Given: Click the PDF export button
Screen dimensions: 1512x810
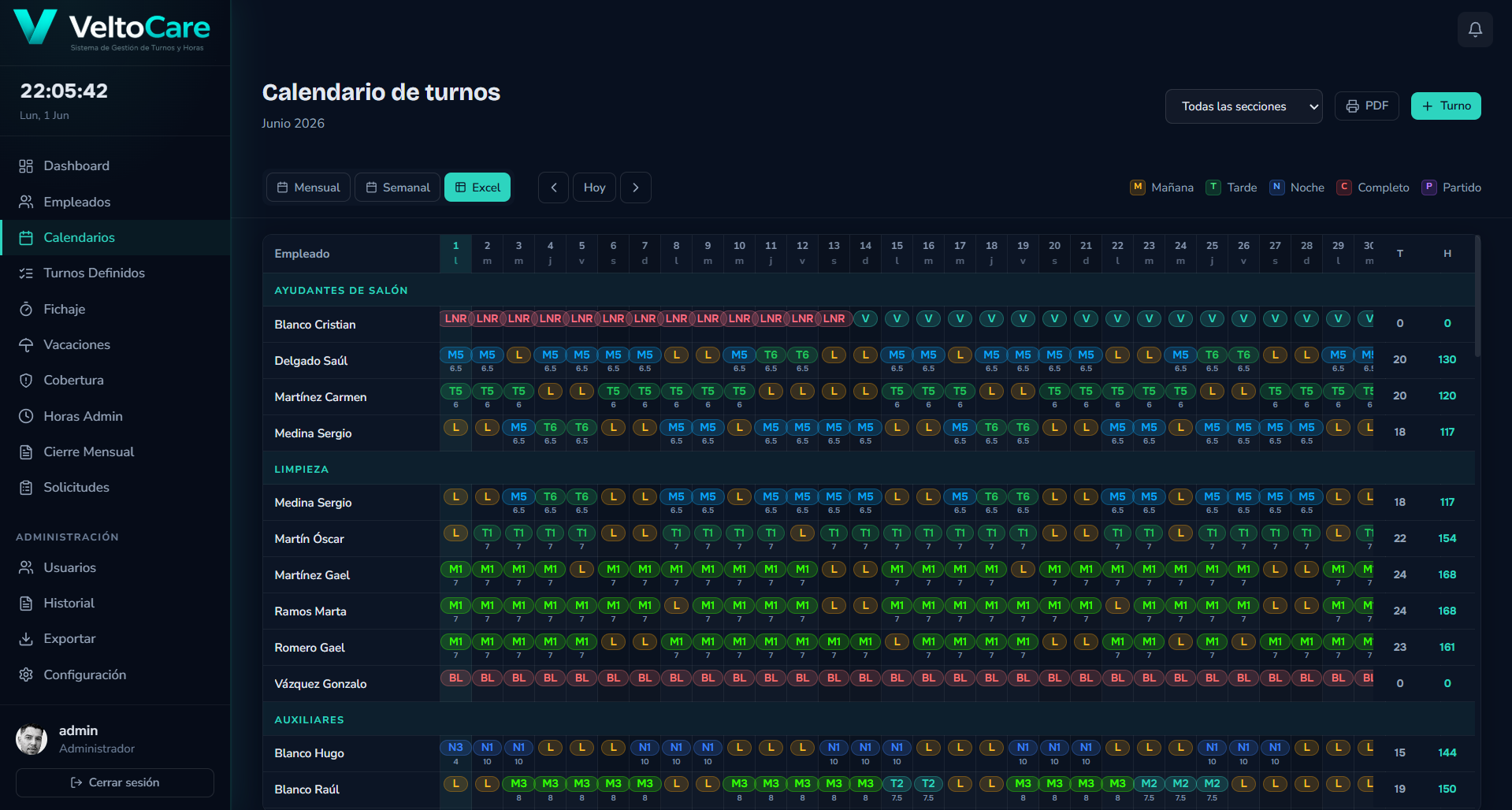Looking at the screenshot, I should (x=1367, y=106).
